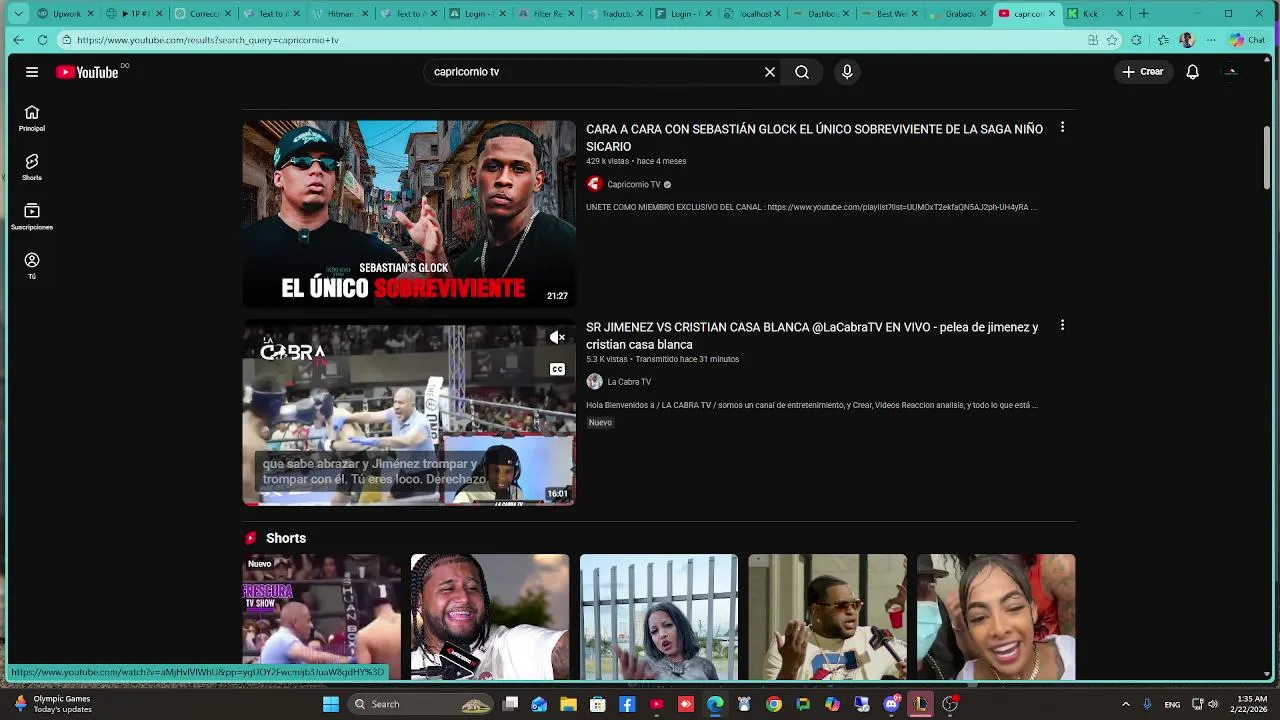Open Capricornio TV channel name link
This screenshot has width=1280, height=720.
click(x=634, y=184)
